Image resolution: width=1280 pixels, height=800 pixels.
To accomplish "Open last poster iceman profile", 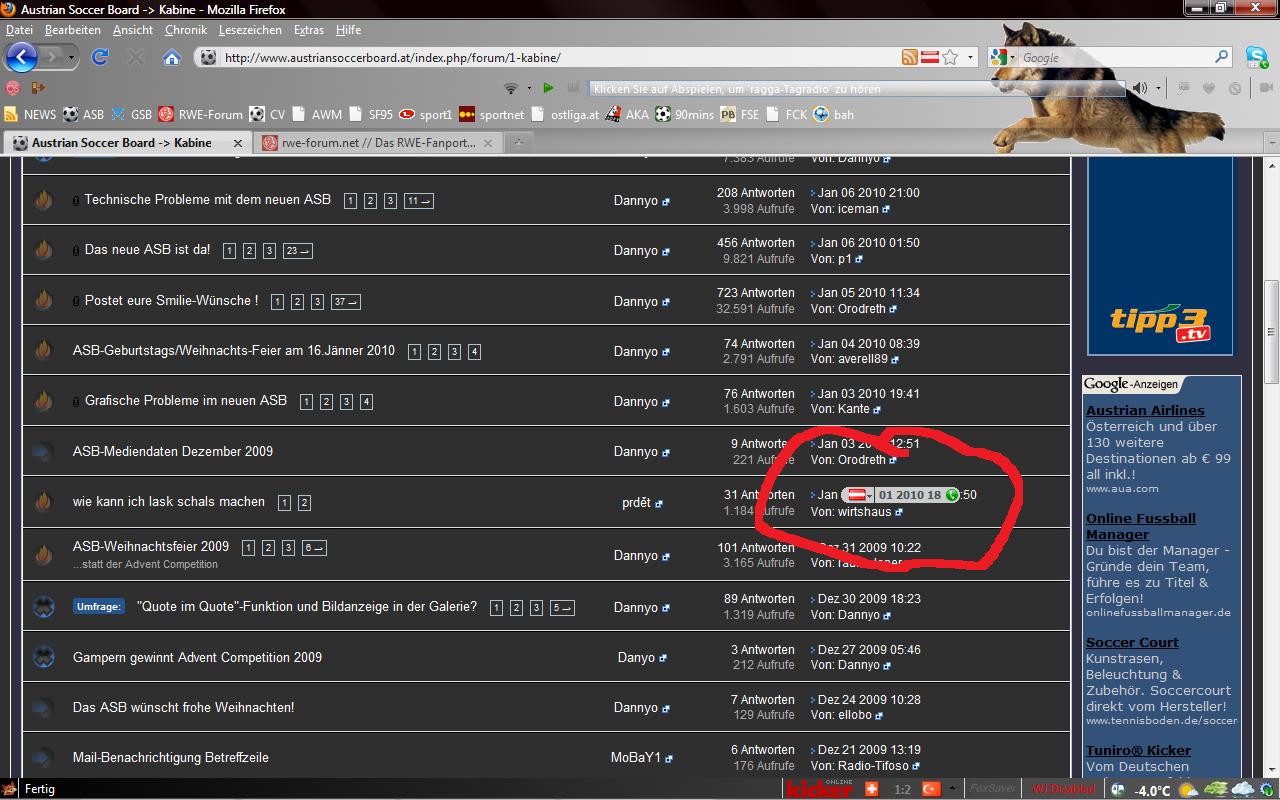I will tap(858, 209).
